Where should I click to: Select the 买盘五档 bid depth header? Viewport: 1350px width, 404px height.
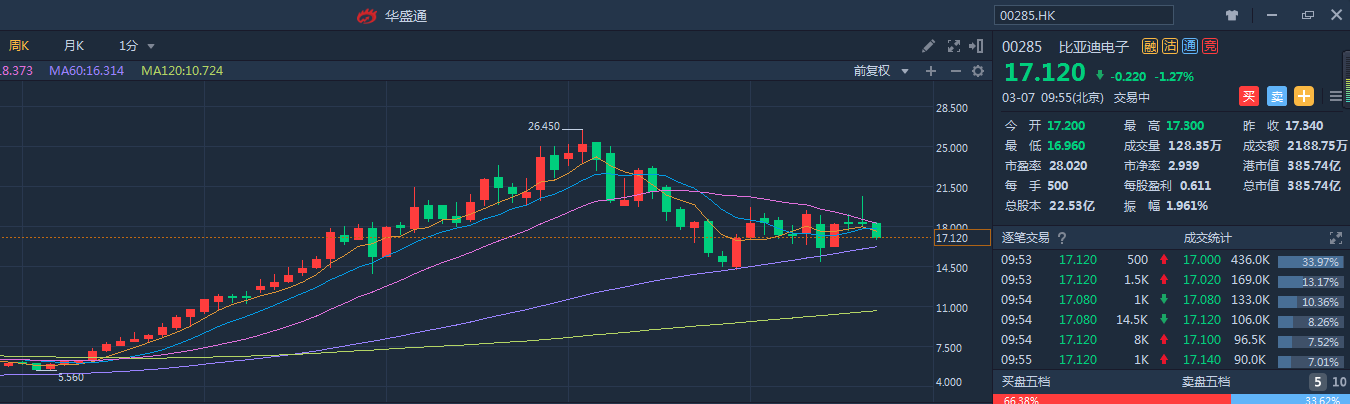point(1026,382)
